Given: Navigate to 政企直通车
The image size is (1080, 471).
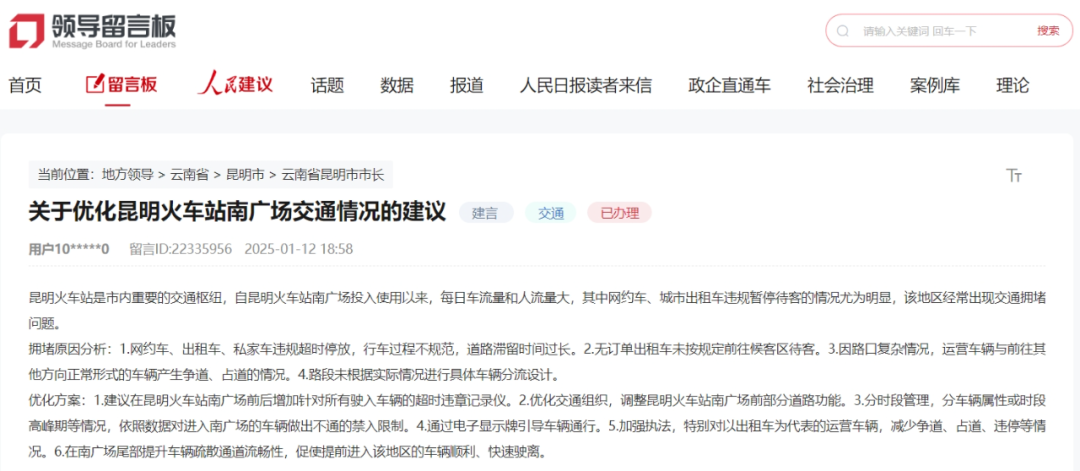Looking at the screenshot, I should pyautogui.click(x=729, y=85).
